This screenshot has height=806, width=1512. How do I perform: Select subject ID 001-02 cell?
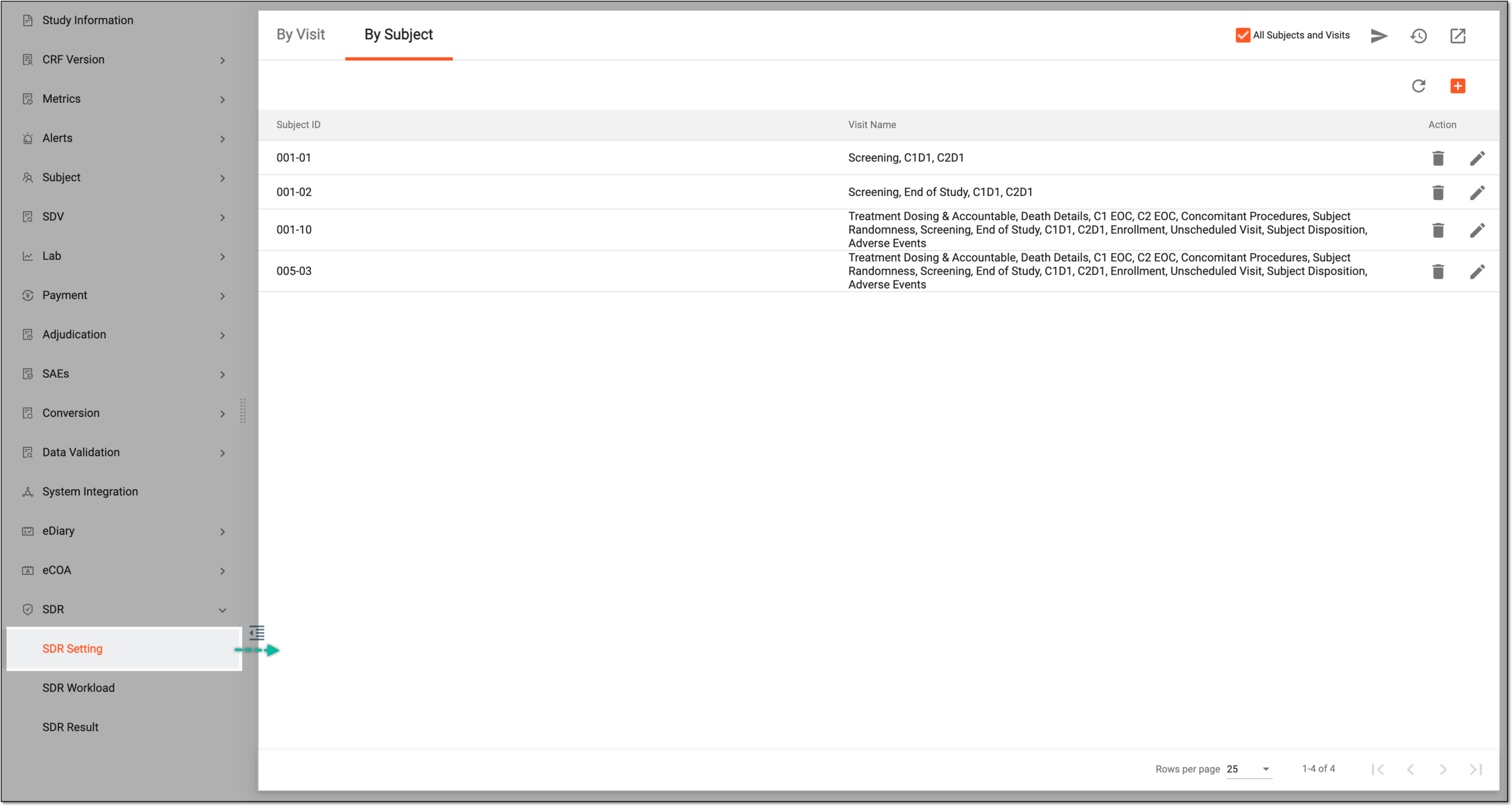click(x=294, y=192)
